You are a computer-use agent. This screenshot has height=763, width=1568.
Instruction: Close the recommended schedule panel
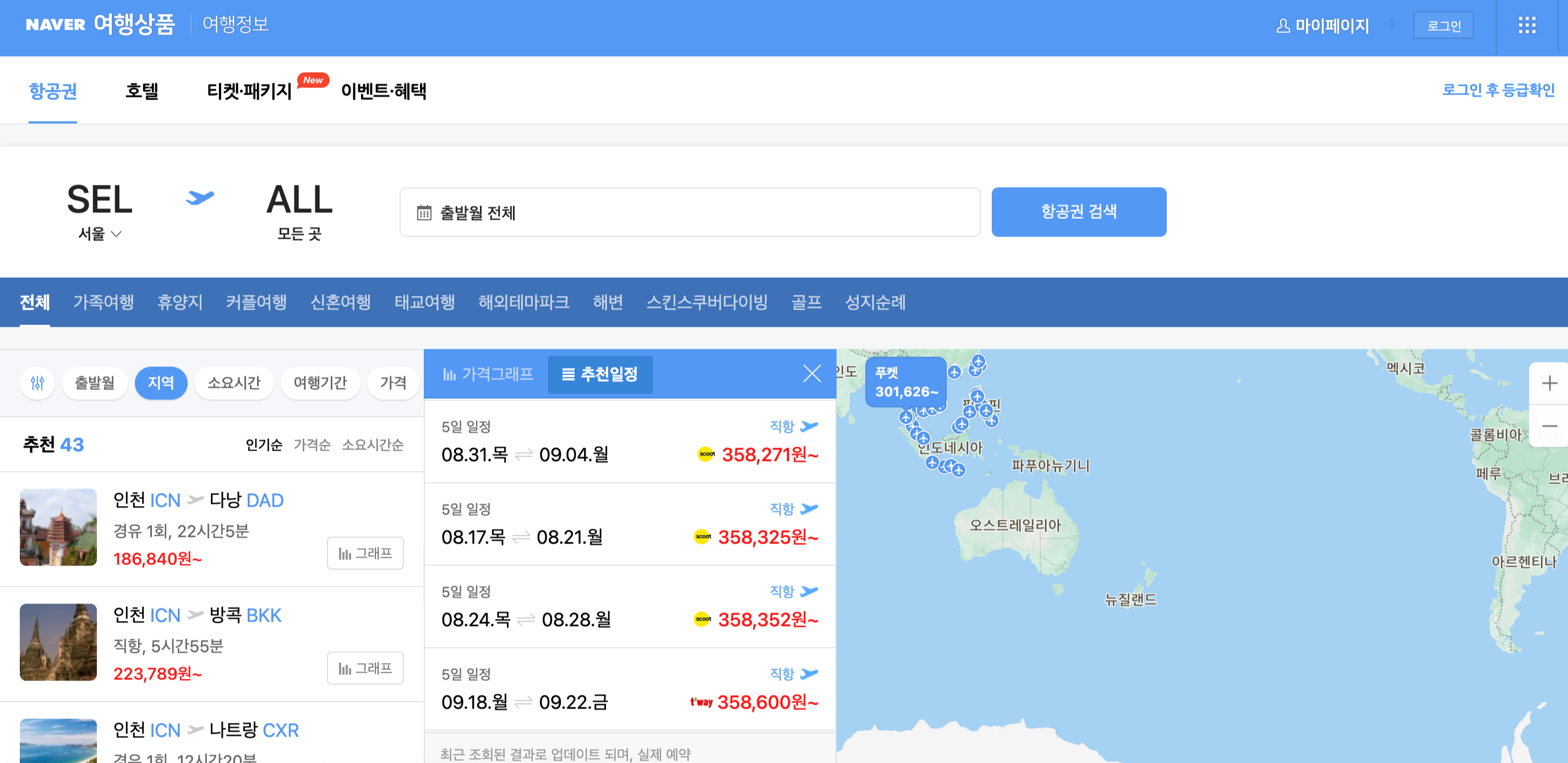[x=811, y=374]
